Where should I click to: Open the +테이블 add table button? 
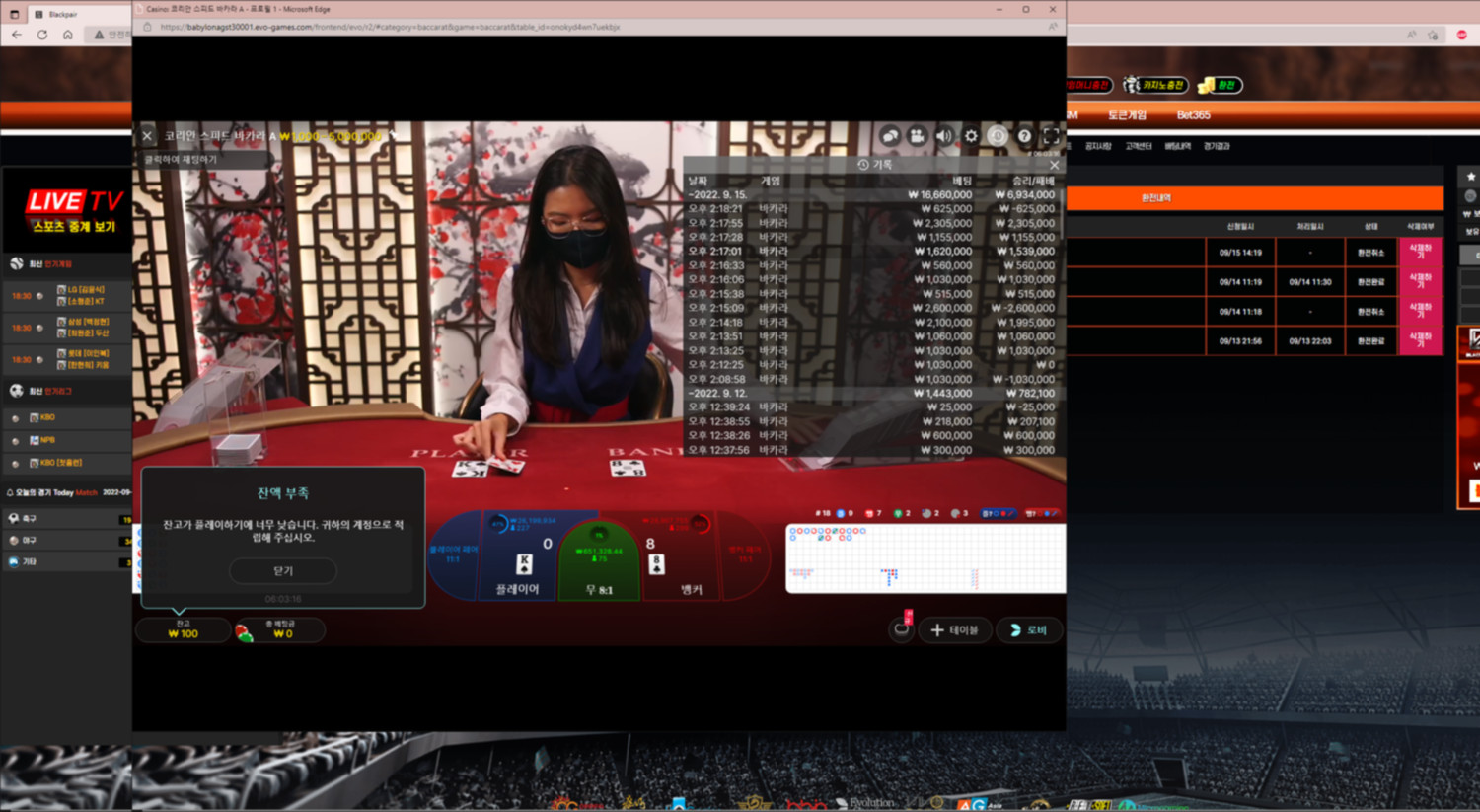[954, 629]
